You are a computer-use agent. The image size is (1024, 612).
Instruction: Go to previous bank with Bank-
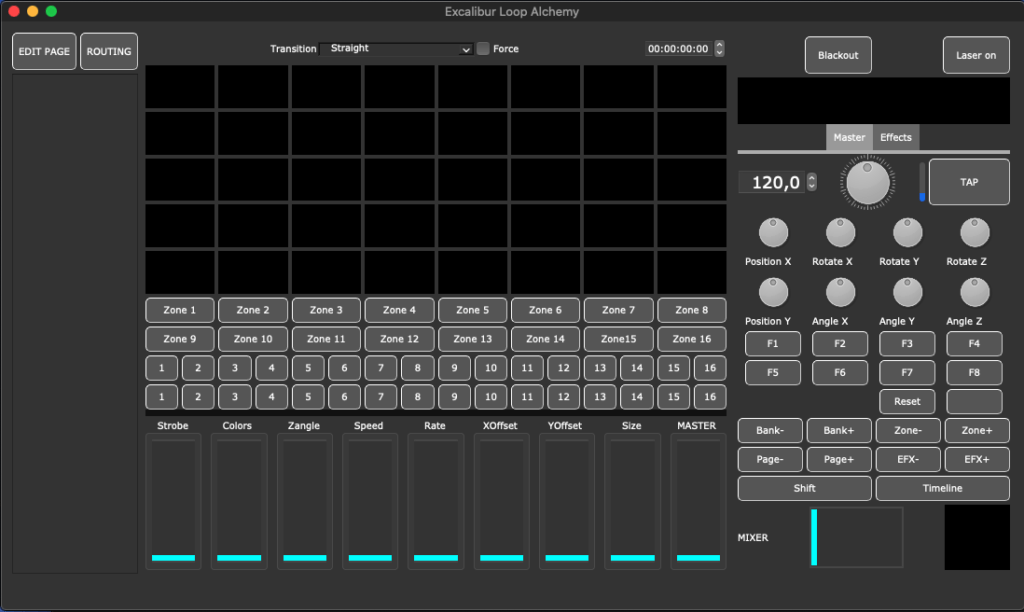point(770,430)
